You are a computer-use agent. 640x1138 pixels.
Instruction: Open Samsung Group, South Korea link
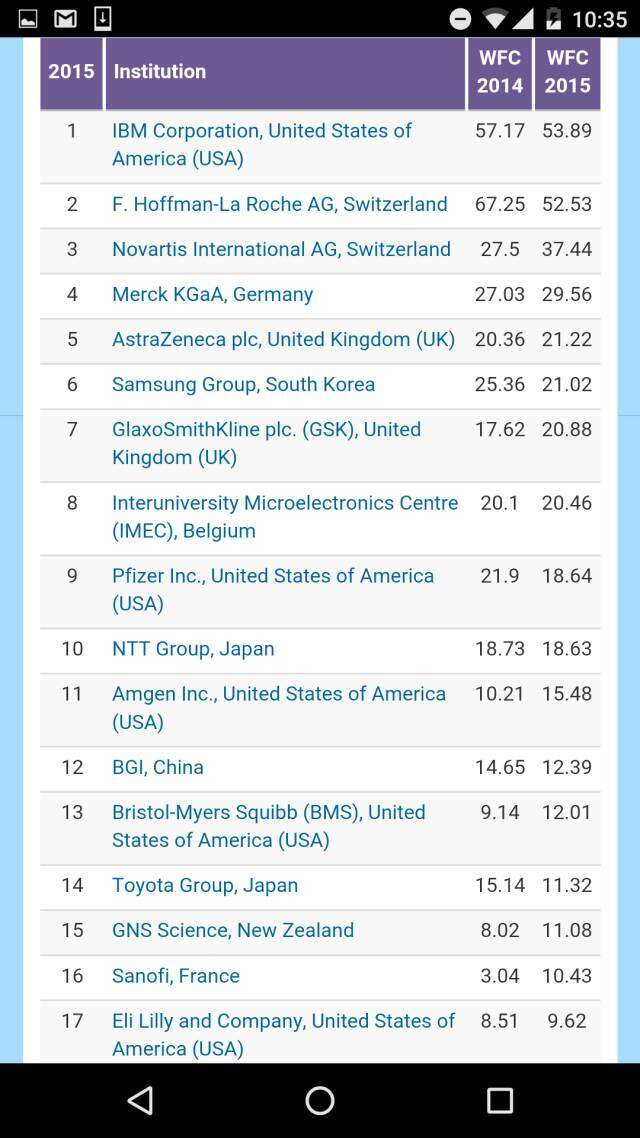(x=244, y=384)
